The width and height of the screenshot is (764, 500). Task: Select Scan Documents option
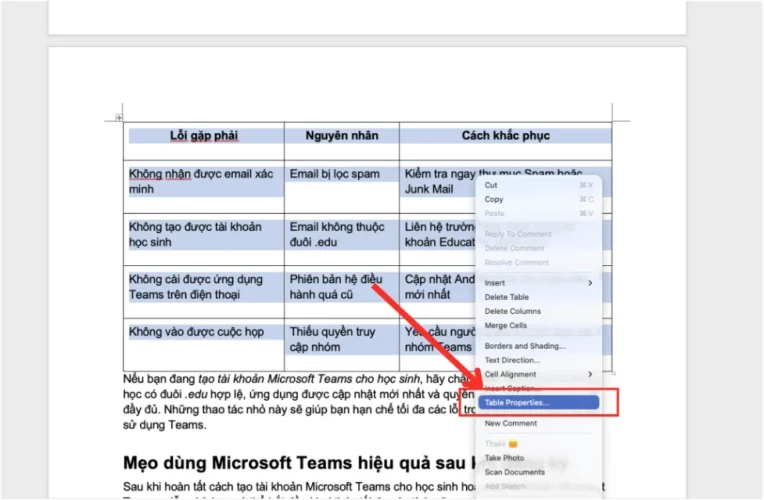coord(514,472)
